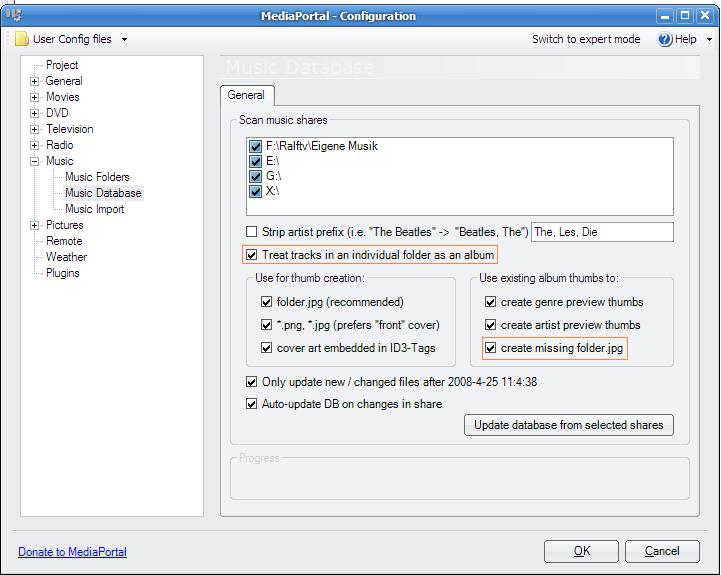721x575 pixels.
Task: Toggle cover art embedded in ID3-Tags
Action: pos(266,348)
